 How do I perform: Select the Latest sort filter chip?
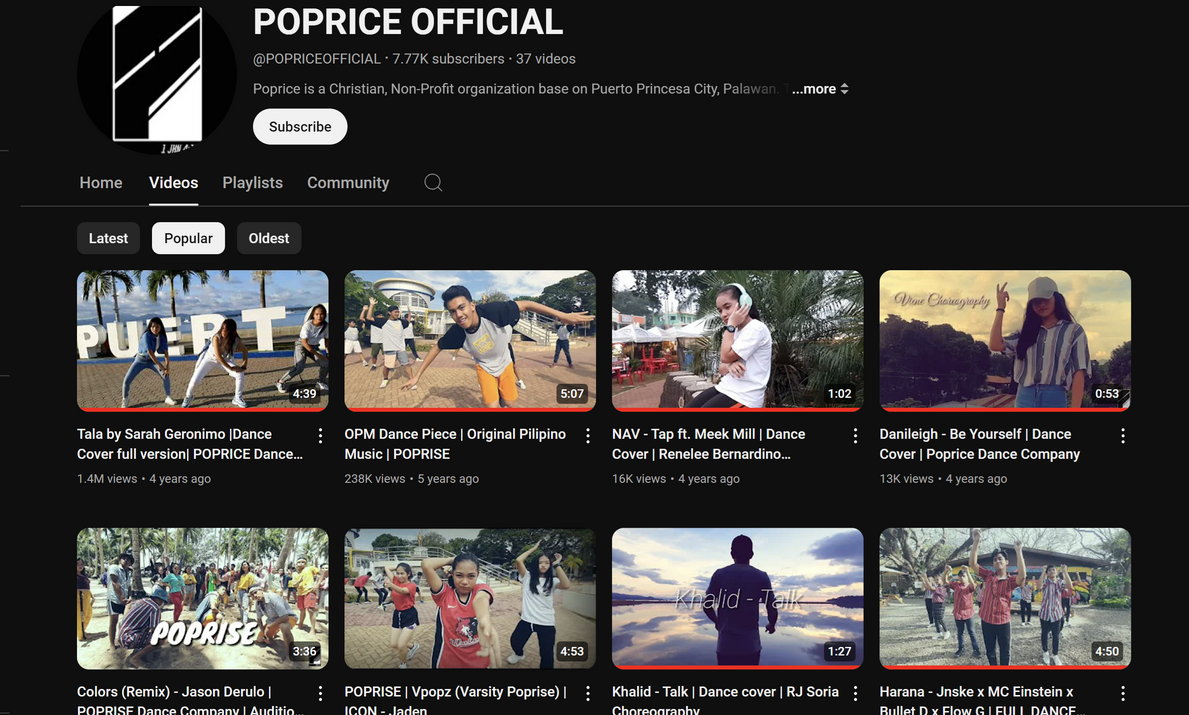[108, 238]
